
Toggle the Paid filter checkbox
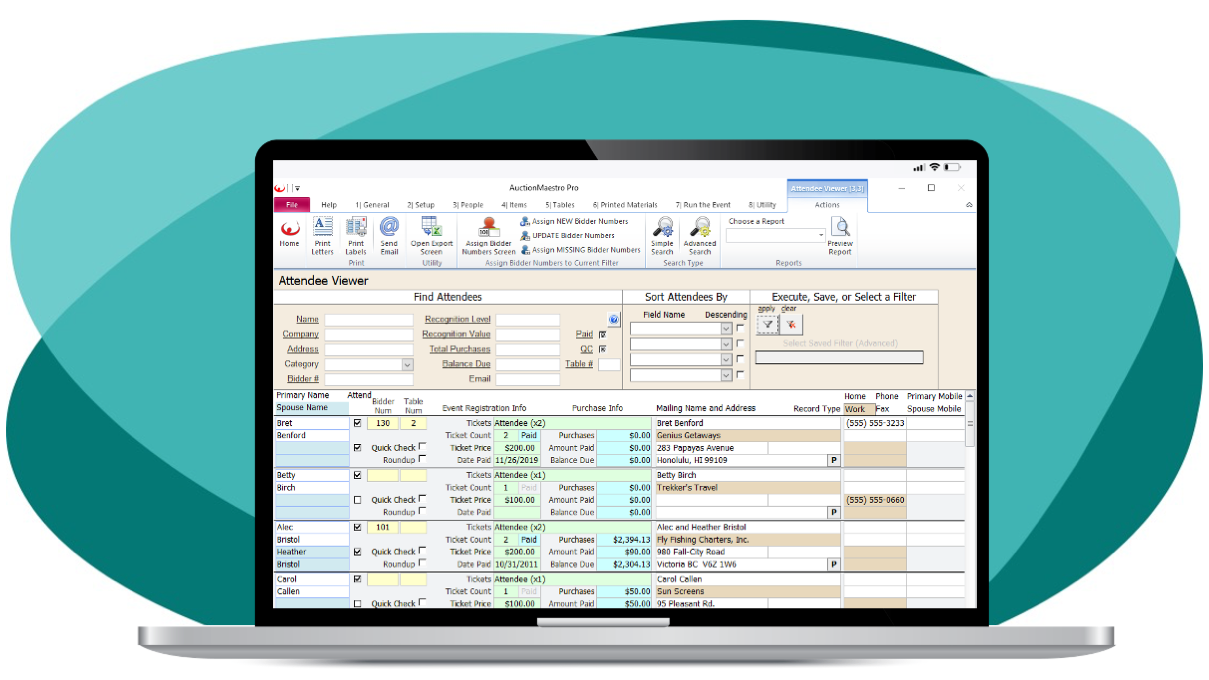point(602,334)
